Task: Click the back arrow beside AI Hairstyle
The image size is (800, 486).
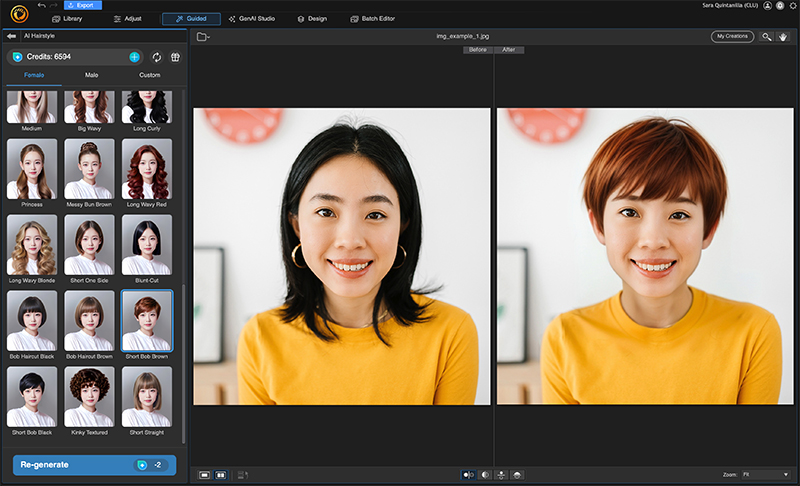Action: point(11,36)
